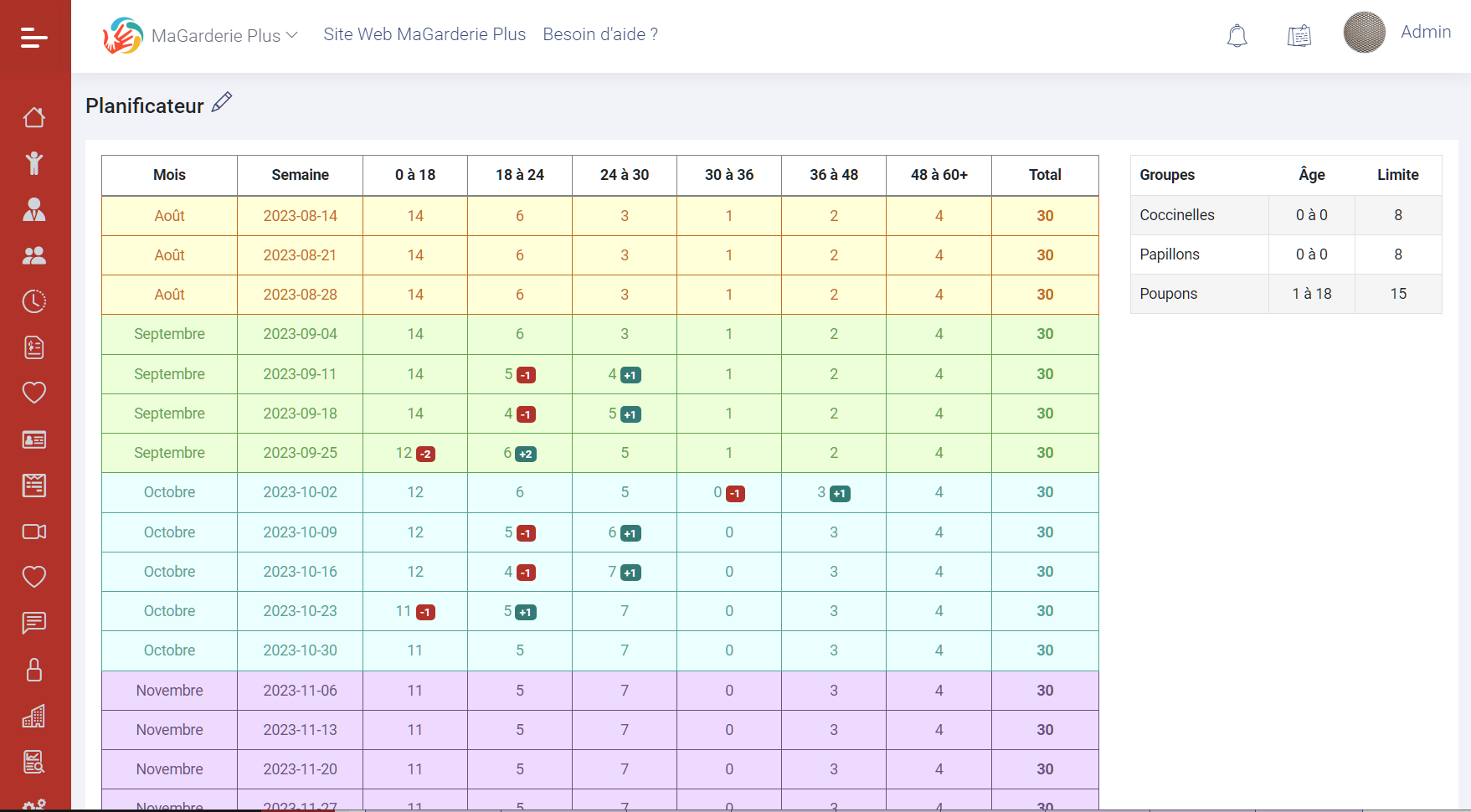Click the red -2 badge for 2023-09-25
The height and width of the screenshot is (812, 1471).
click(x=425, y=455)
